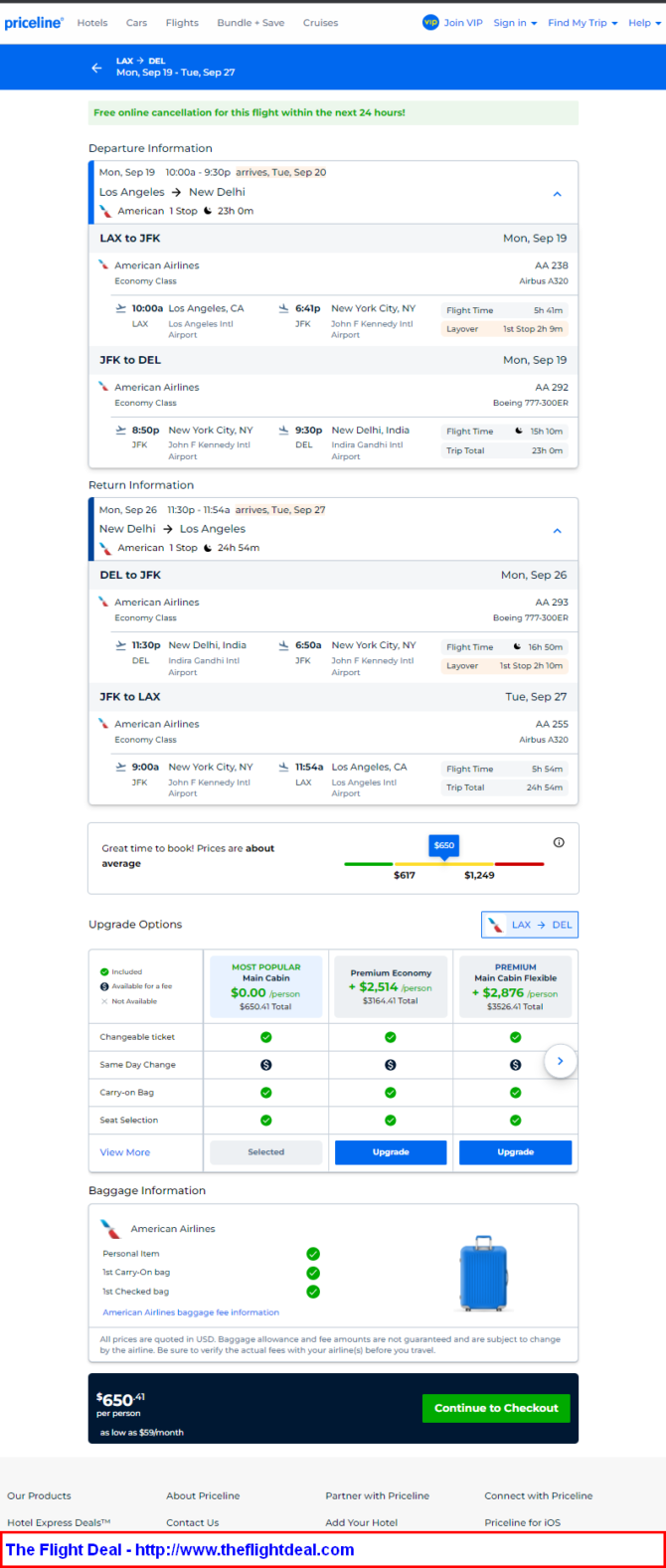The height and width of the screenshot is (1568, 666).
Task: Go back using the header arrow
Action: click(x=96, y=68)
